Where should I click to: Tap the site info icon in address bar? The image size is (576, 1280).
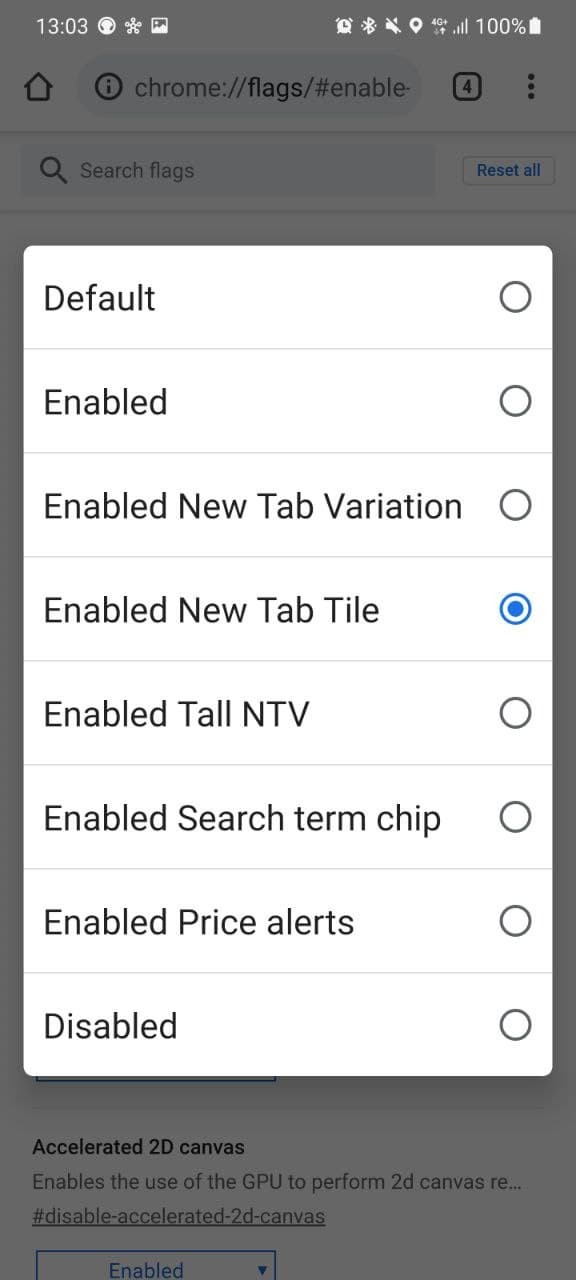point(108,88)
